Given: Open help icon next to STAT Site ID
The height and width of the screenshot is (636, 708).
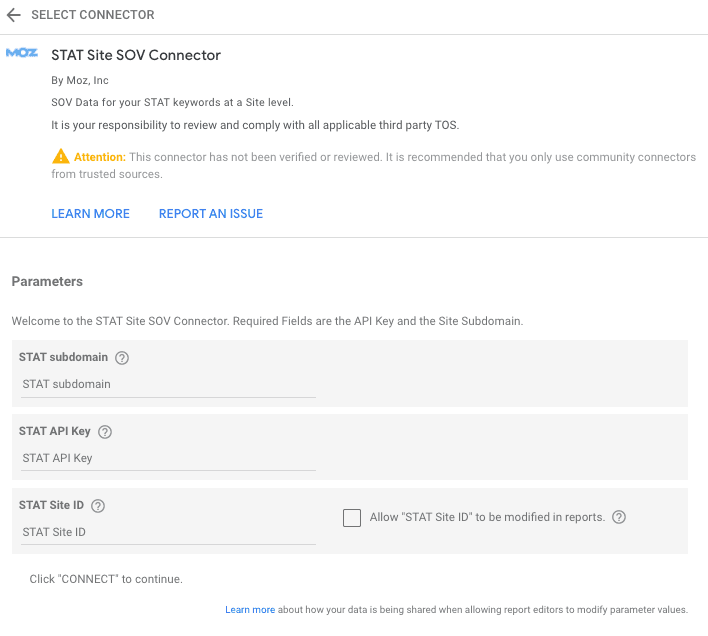Looking at the screenshot, I should 98,506.
